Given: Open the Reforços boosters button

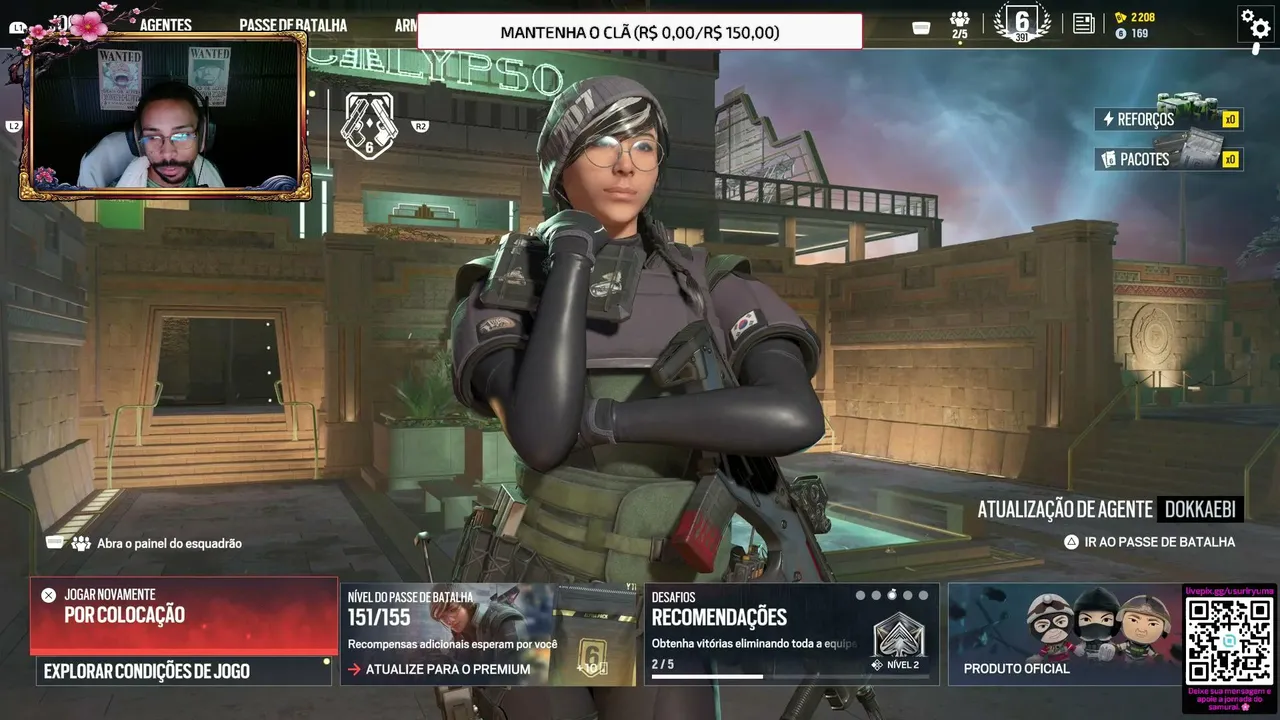Looking at the screenshot, I should 1168,119.
